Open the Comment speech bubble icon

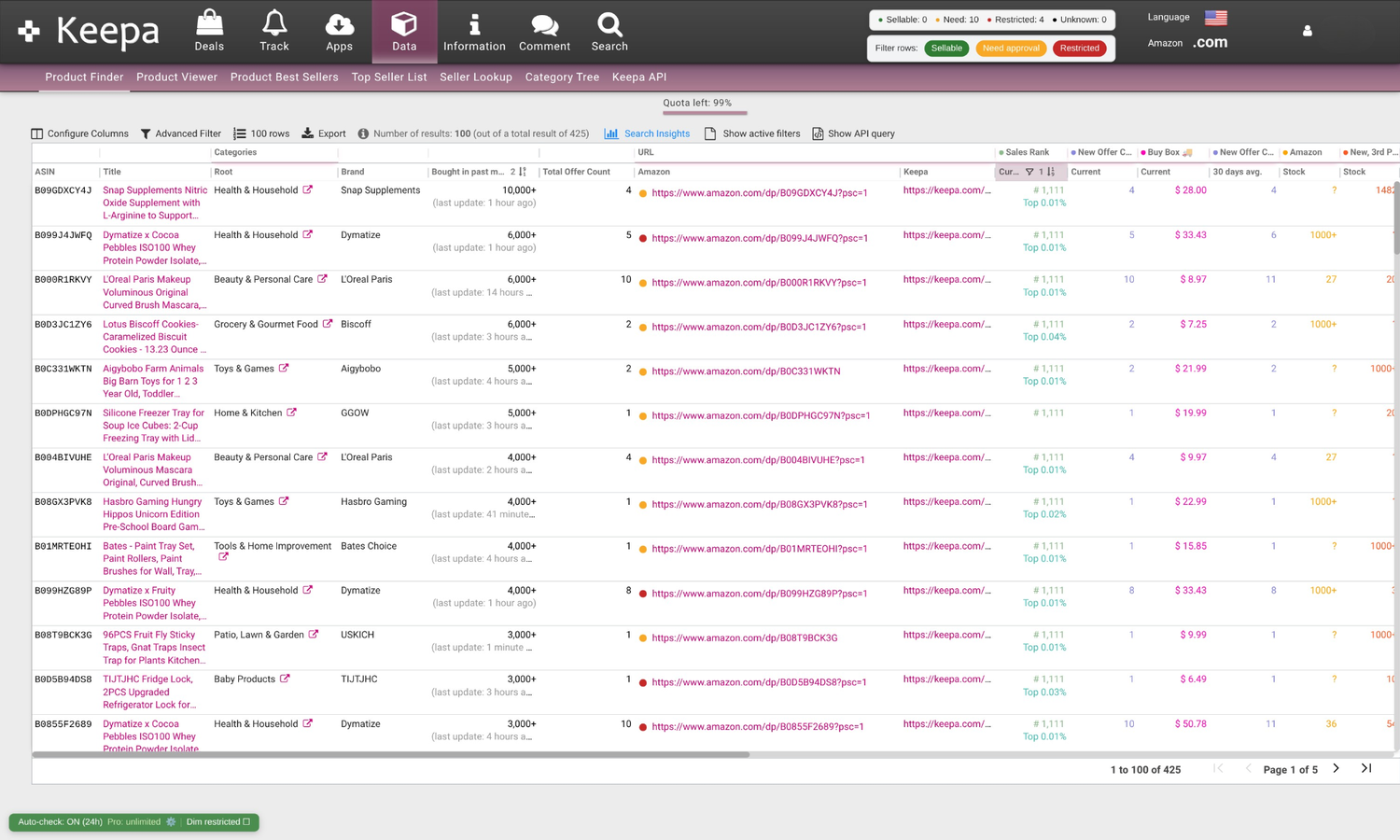(544, 24)
